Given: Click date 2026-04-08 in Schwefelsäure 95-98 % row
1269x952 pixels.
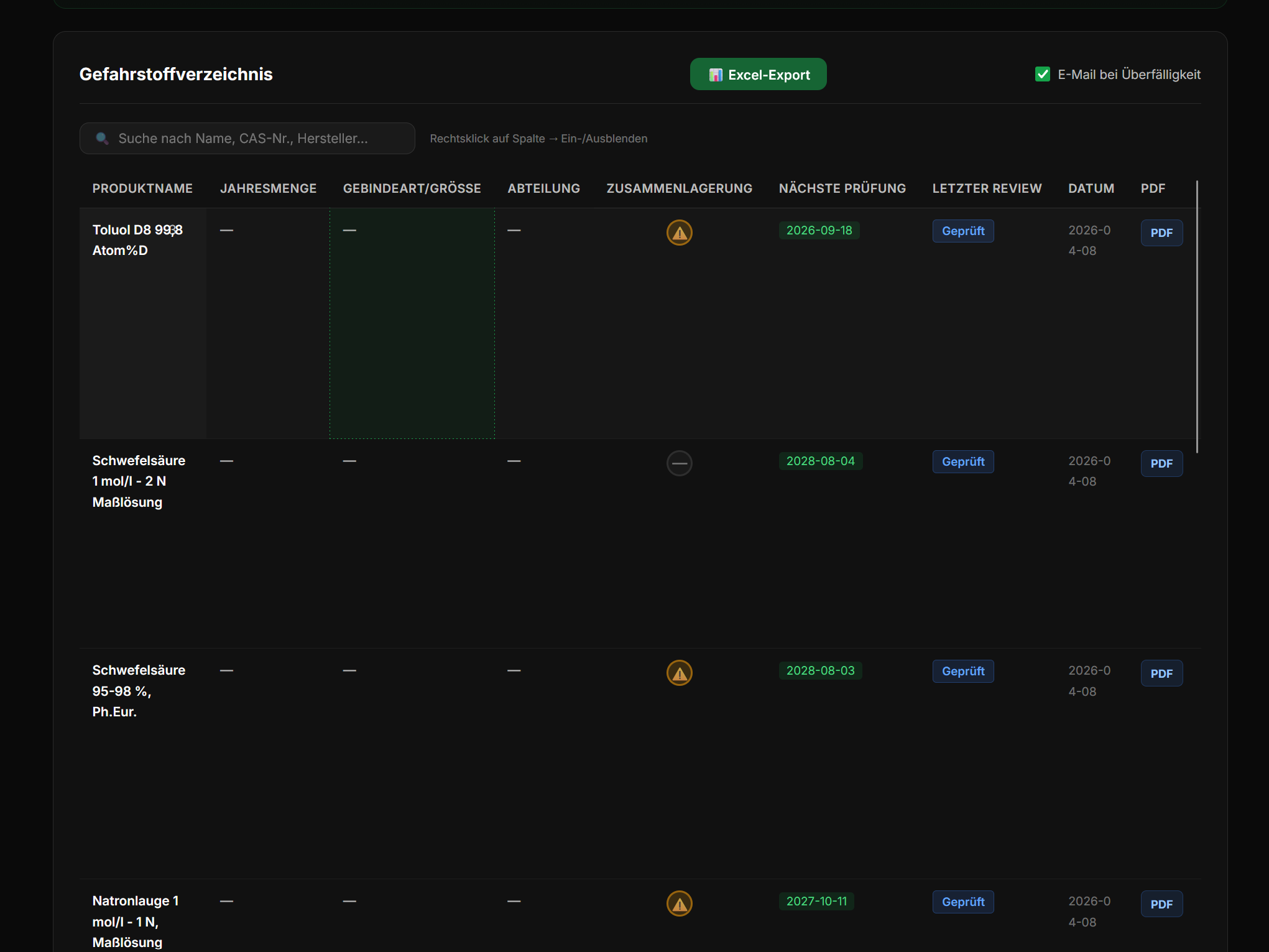Looking at the screenshot, I should pos(1089,681).
